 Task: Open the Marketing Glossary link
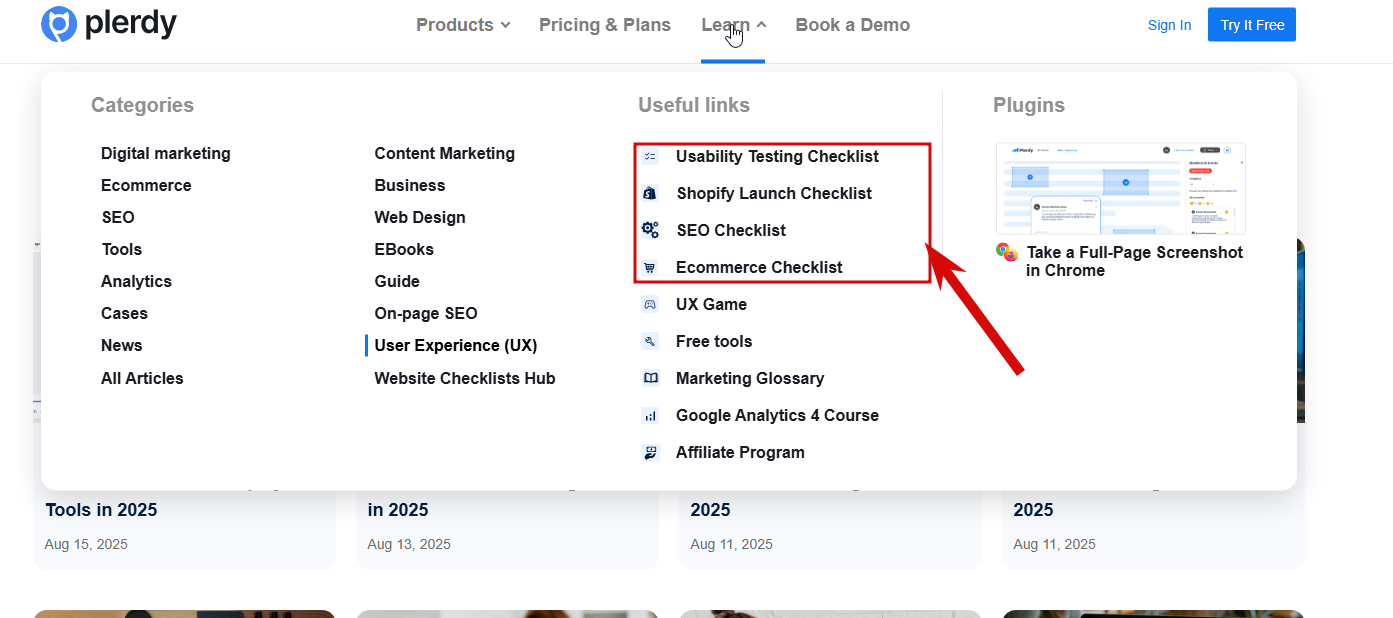750,378
